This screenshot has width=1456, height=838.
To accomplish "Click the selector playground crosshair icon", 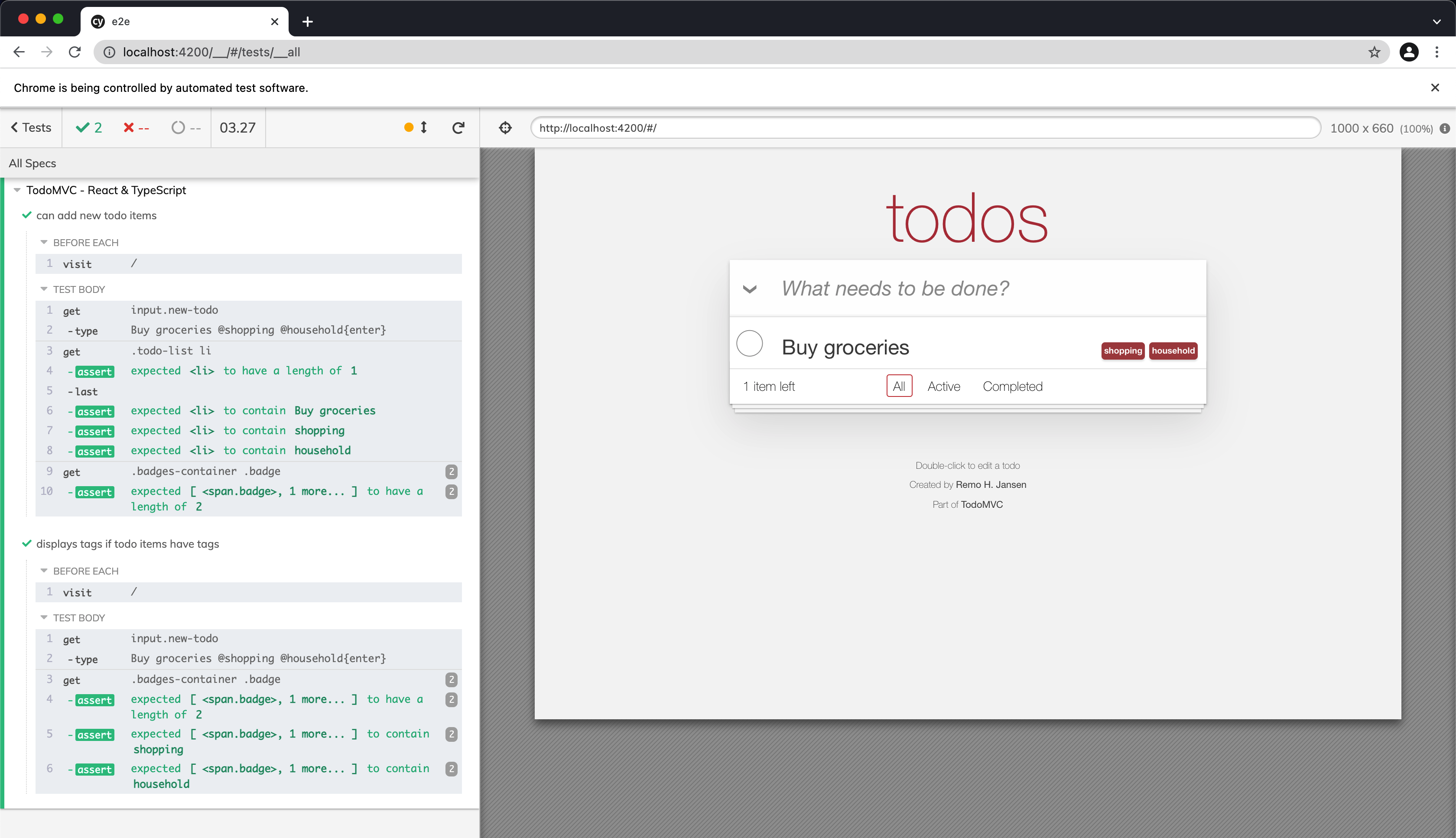I will pos(505,128).
